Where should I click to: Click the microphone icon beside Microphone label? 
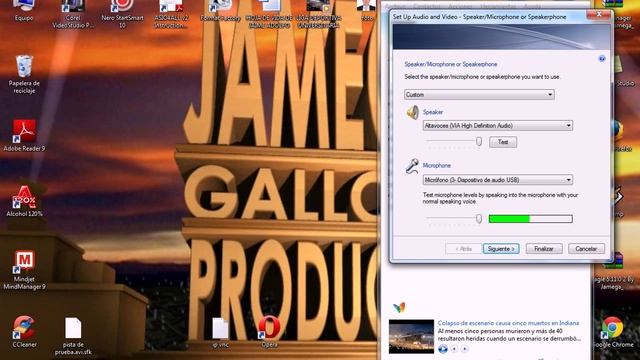pyautogui.click(x=412, y=166)
